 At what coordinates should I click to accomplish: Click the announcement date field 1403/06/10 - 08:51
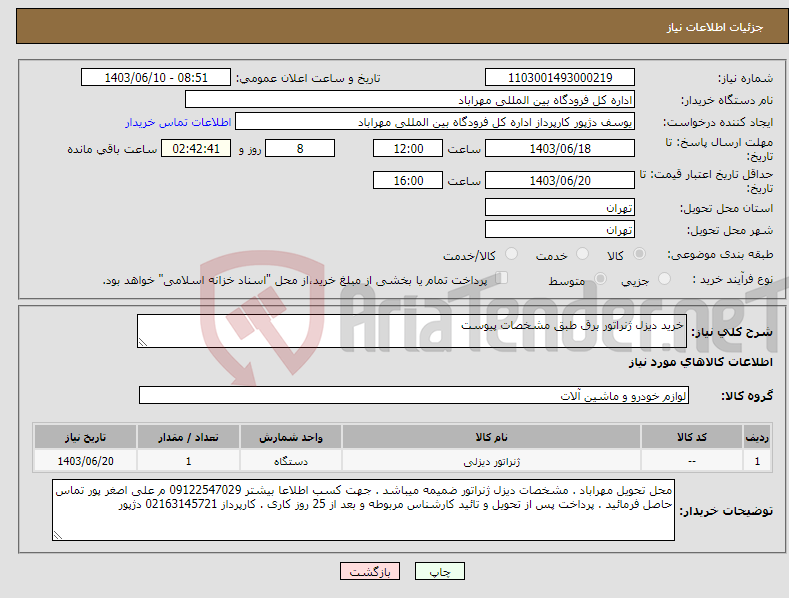[155, 78]
